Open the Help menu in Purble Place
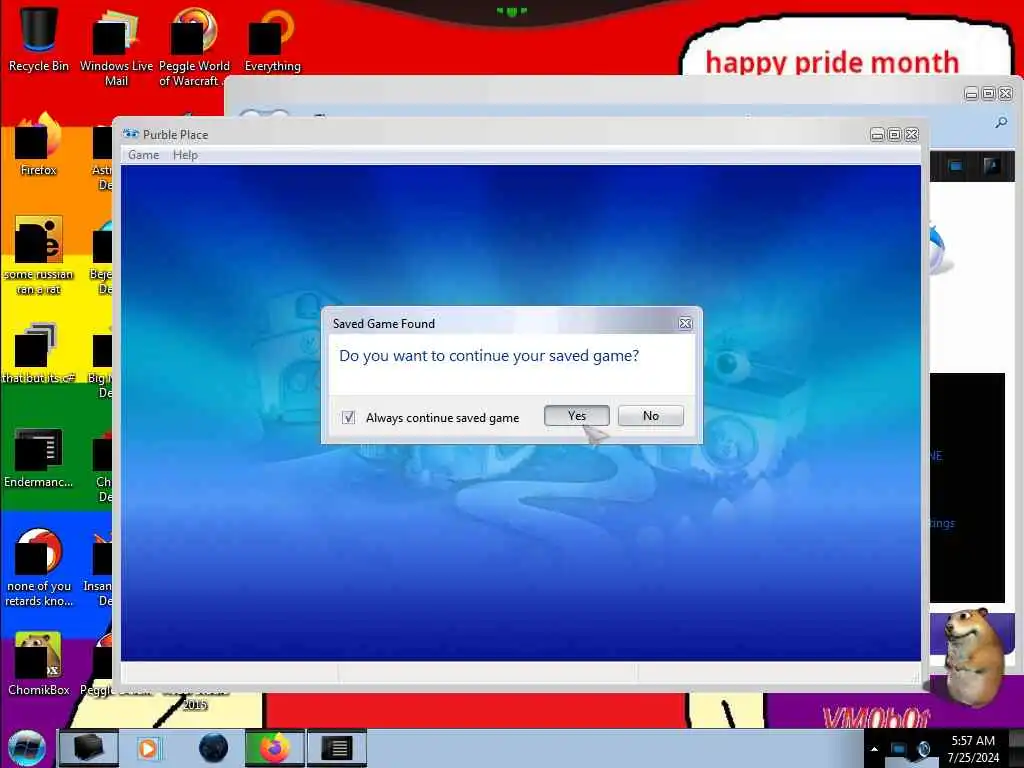Image resolution: width=1024 pixels, height=768 pixels. coord(185,155)
